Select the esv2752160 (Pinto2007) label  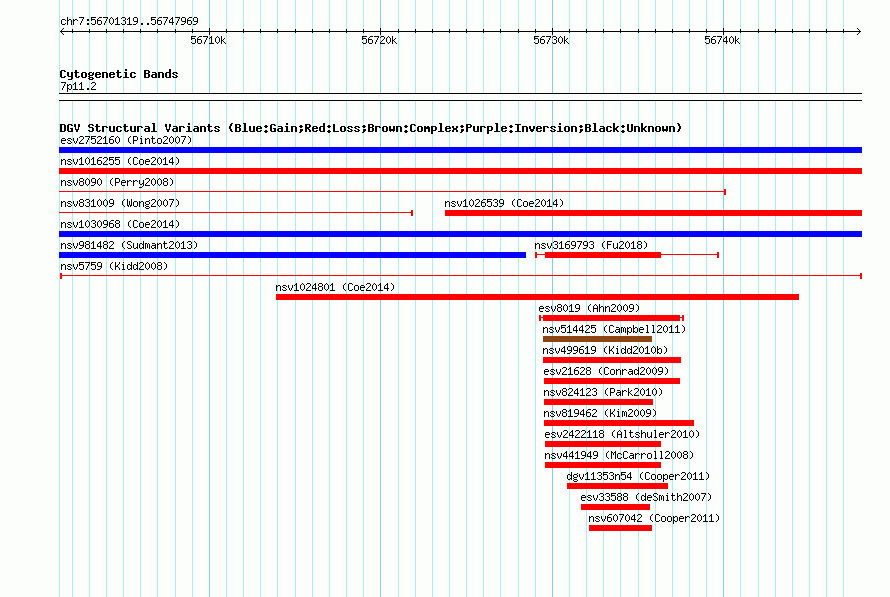(x=126, y=140)
